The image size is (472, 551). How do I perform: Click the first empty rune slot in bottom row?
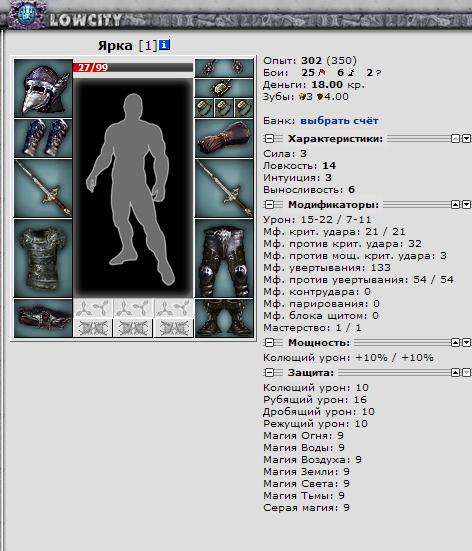(x=93, y=328)
